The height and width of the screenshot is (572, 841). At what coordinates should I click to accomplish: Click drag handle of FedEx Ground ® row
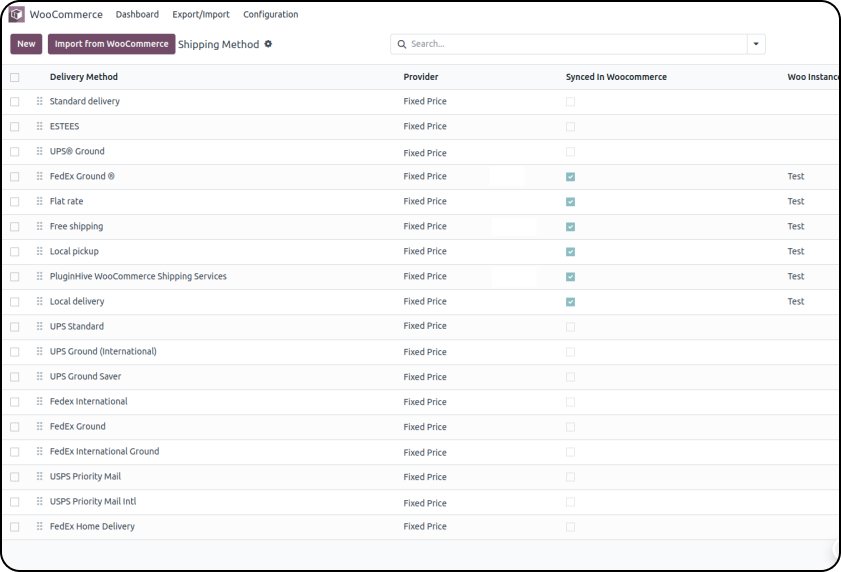click(x=40, y=176)
